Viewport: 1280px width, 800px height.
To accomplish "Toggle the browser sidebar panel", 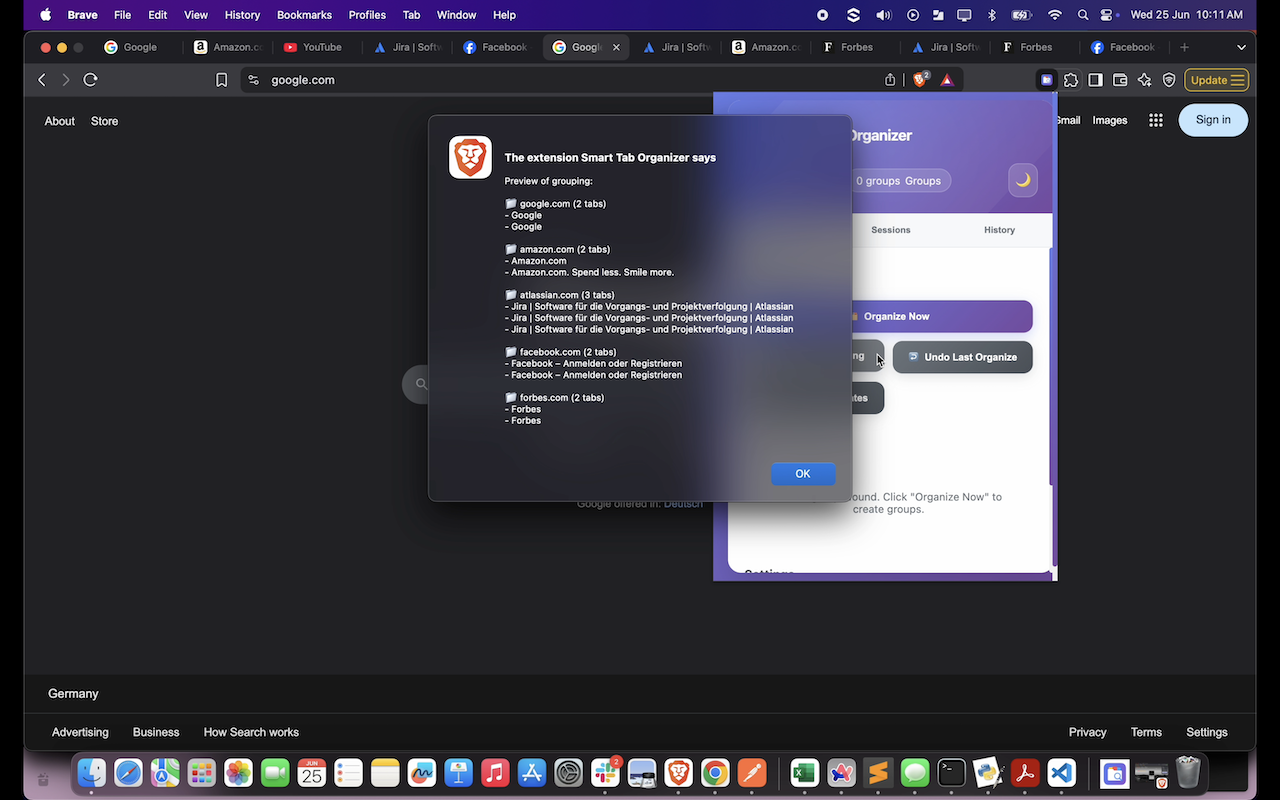I will click(1095, 80).
